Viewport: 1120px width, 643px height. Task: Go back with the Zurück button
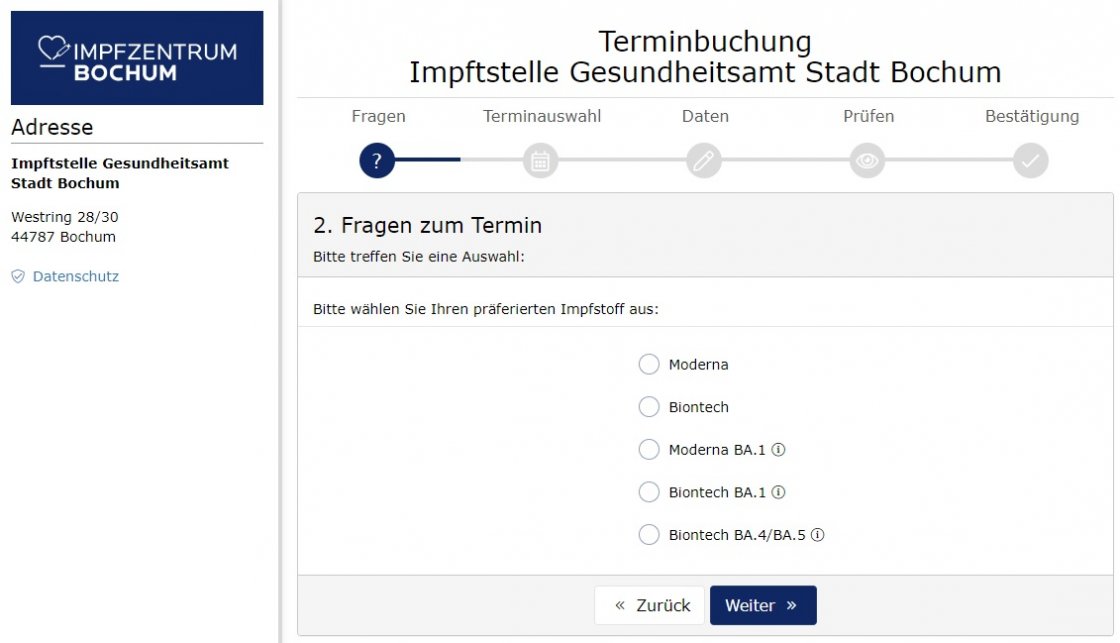tap(649, 606)
